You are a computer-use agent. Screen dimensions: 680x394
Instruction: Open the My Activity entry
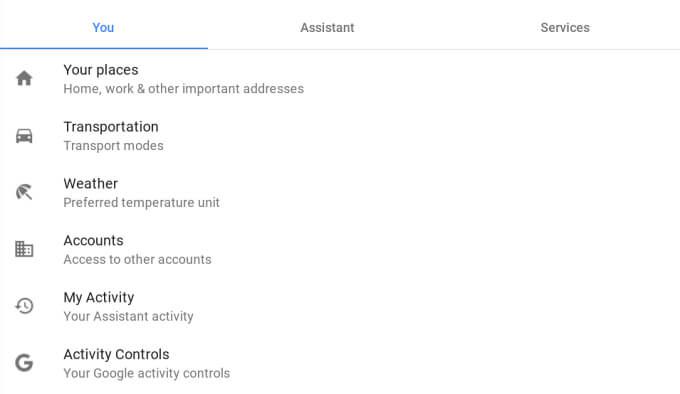(x=340, y=306)
